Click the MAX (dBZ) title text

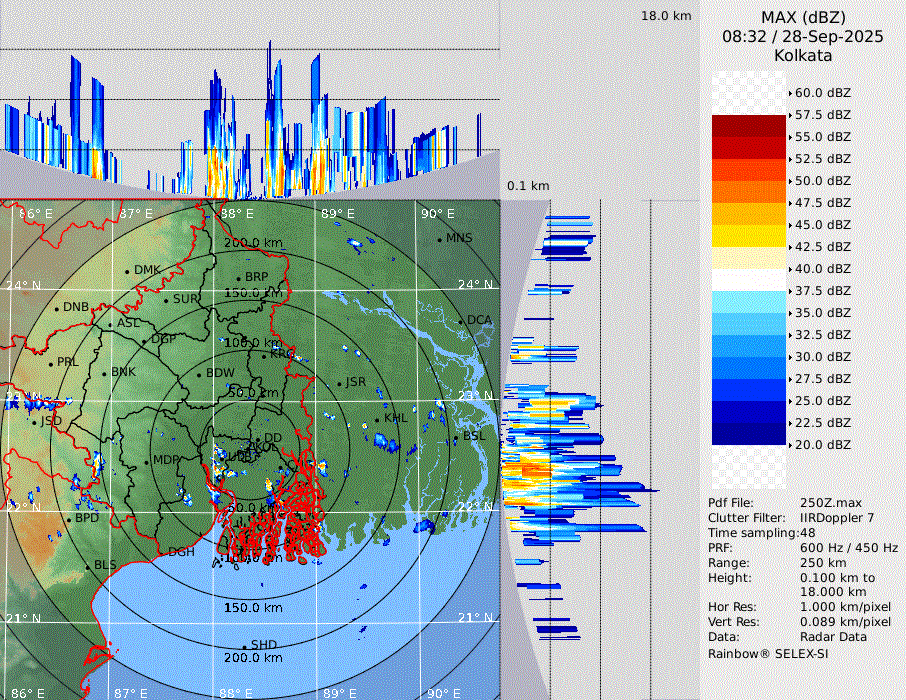click(803, 17)
